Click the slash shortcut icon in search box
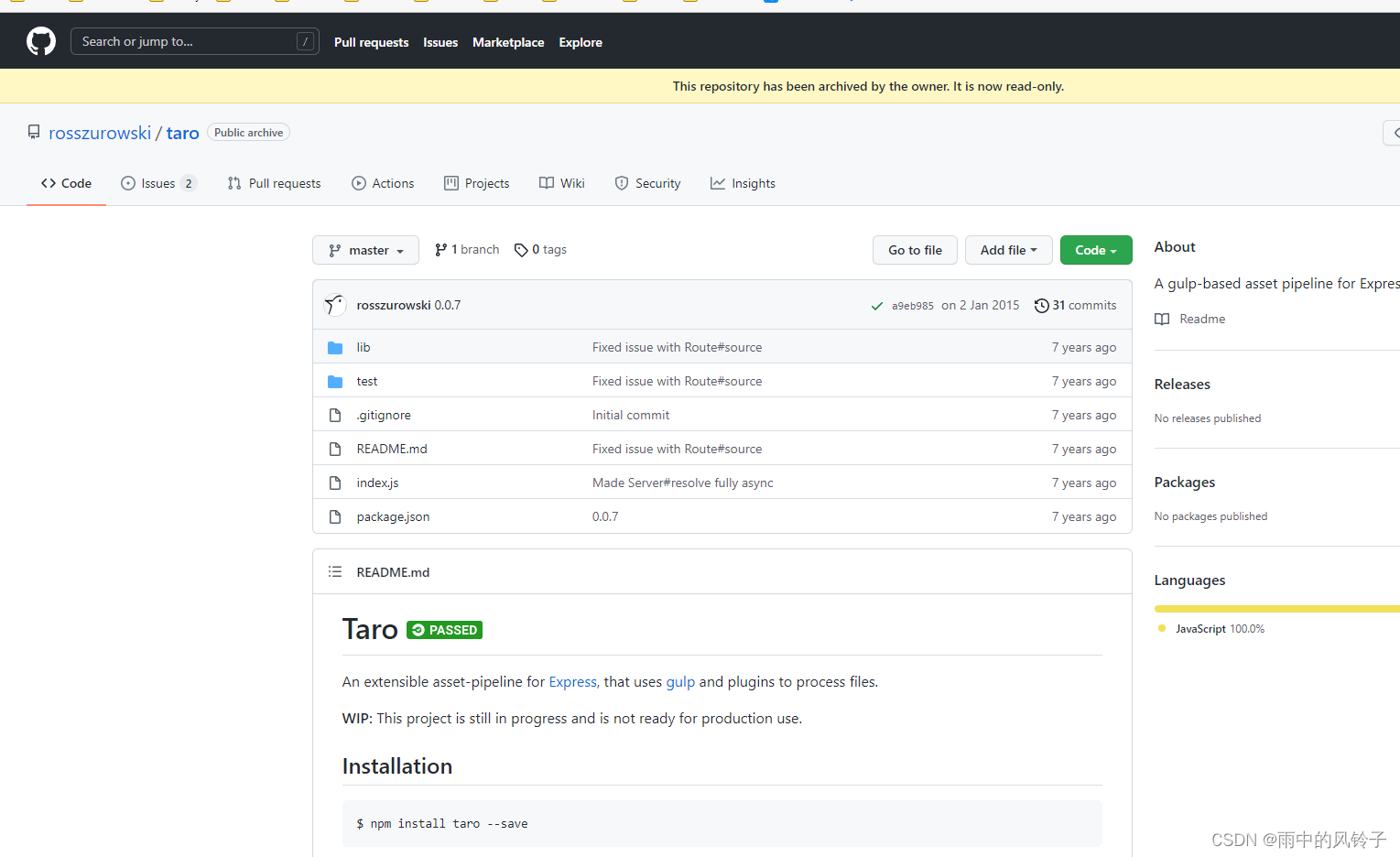Viewport: 1400px width, 857px height. point(306,41)
